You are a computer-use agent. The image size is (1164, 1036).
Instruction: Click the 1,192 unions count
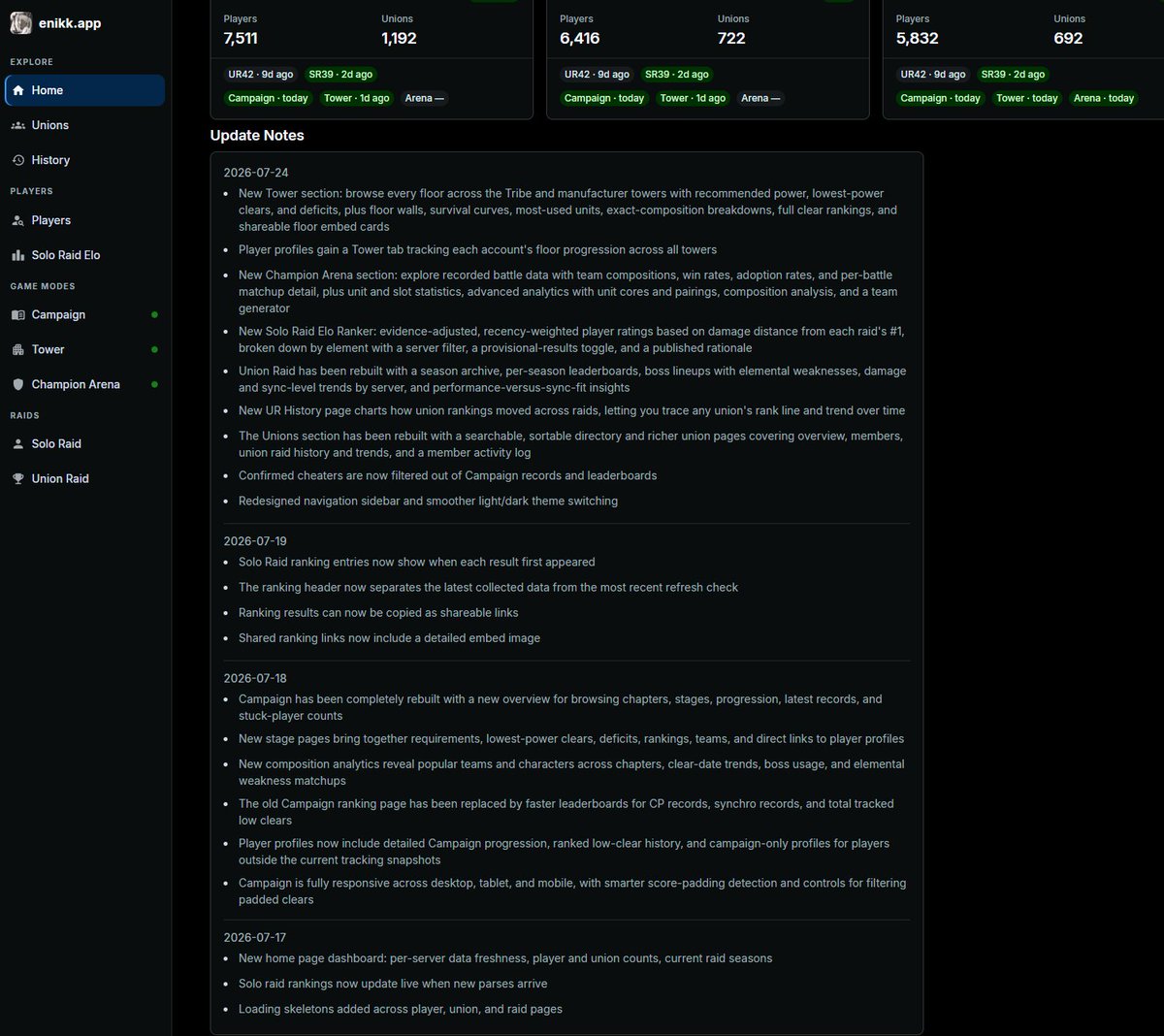pos(399,39)
